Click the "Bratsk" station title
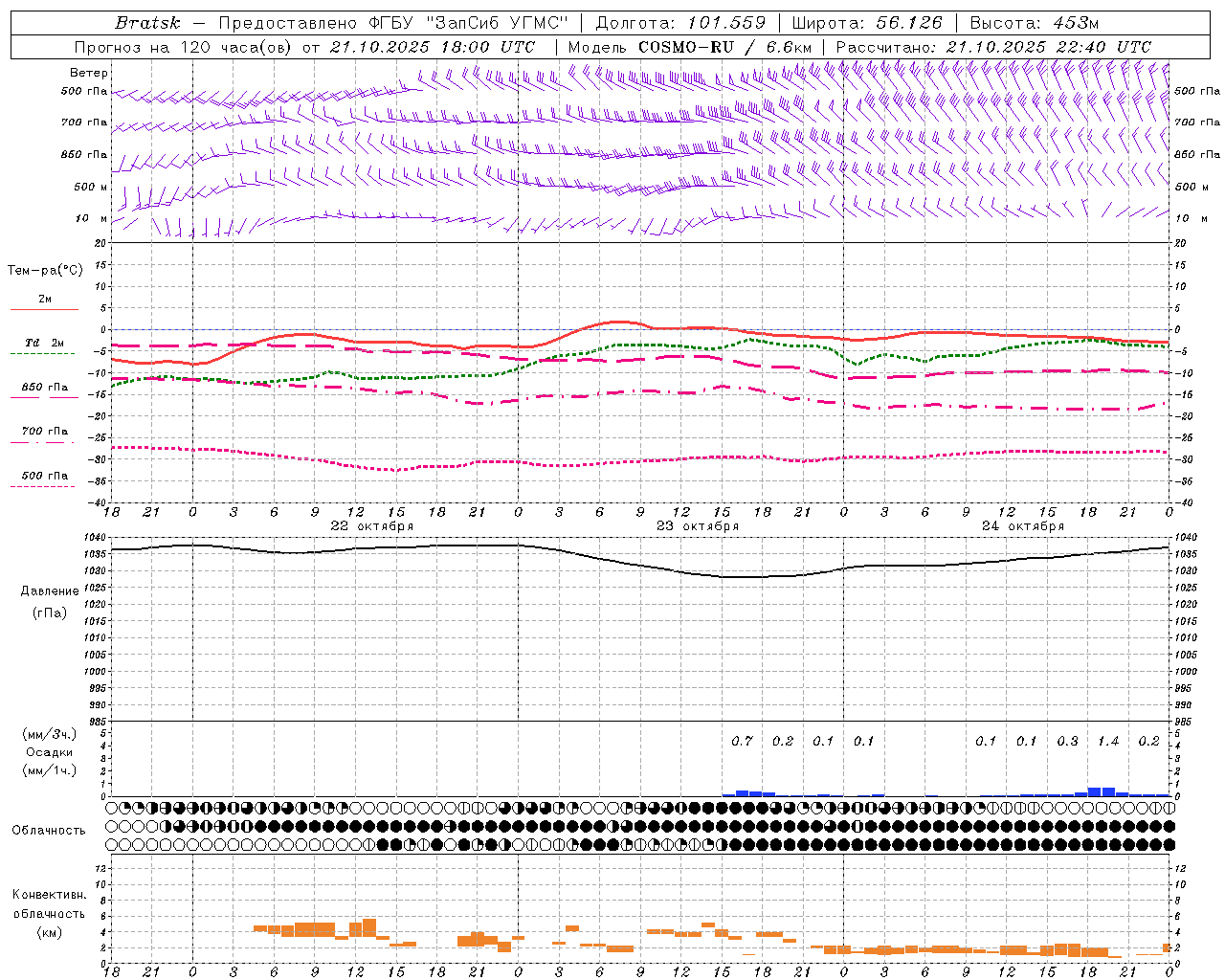1225x980 pixels. click(x=147, y=23)
